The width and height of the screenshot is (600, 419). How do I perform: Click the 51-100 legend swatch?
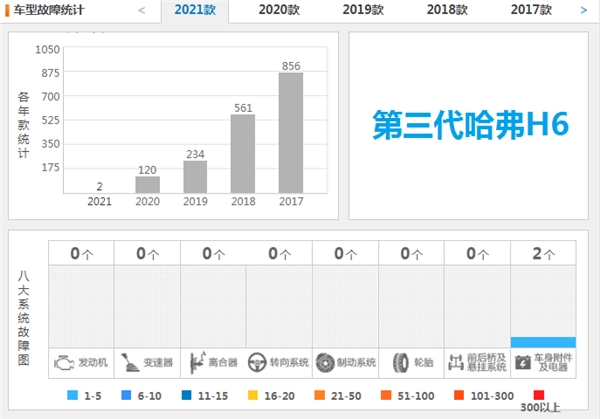coord(386,395)
